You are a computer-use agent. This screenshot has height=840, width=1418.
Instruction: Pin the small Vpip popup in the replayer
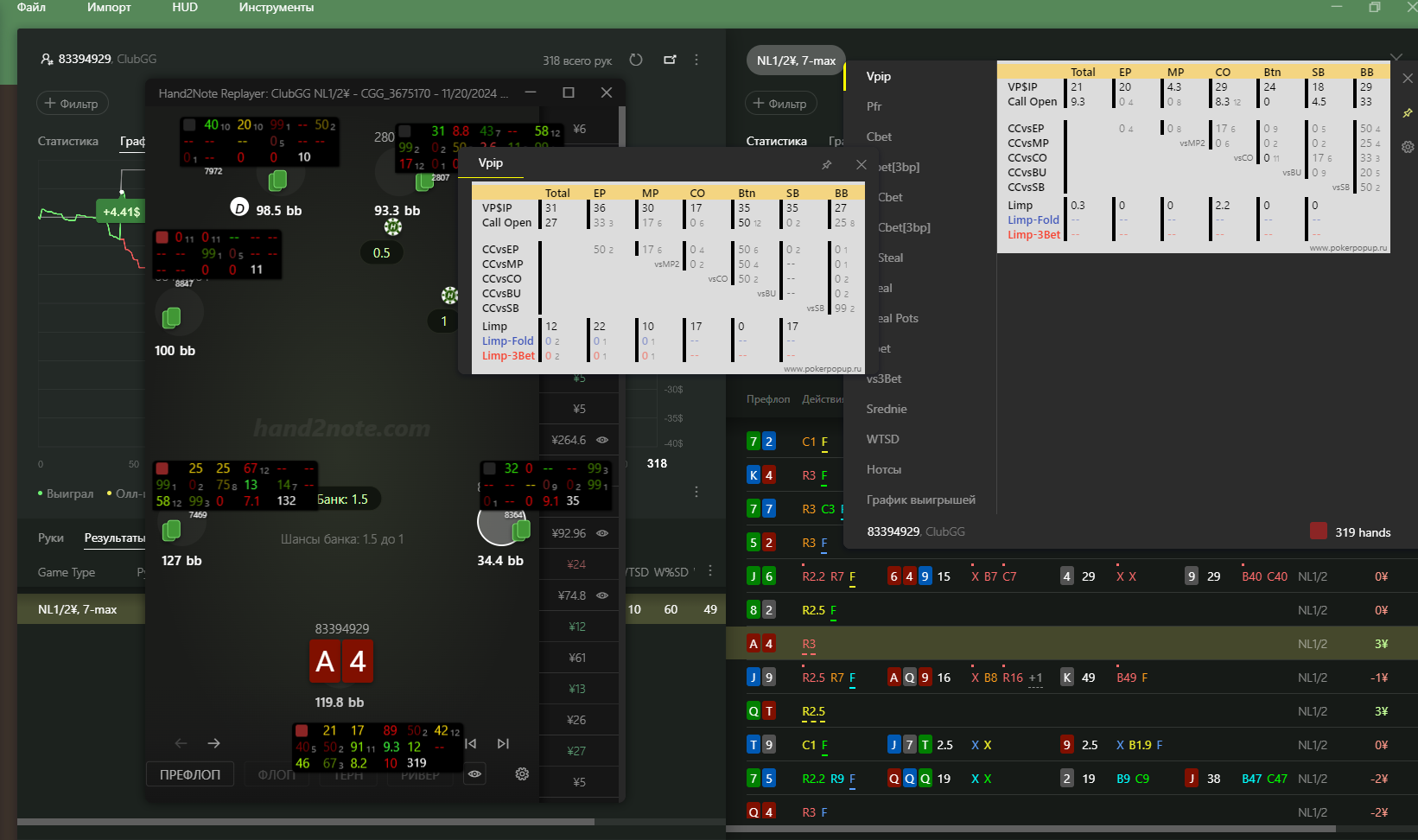[x=827, y=164]
